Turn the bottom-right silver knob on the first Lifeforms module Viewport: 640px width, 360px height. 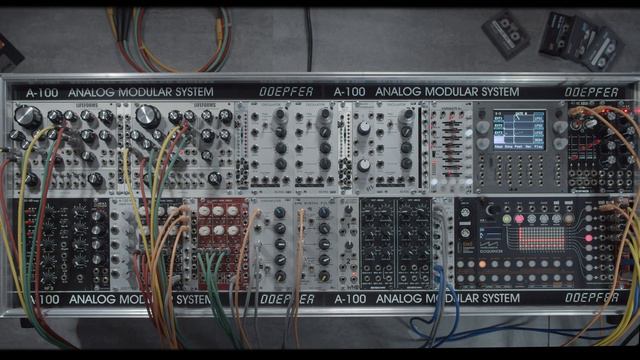(x=95, y=179)
